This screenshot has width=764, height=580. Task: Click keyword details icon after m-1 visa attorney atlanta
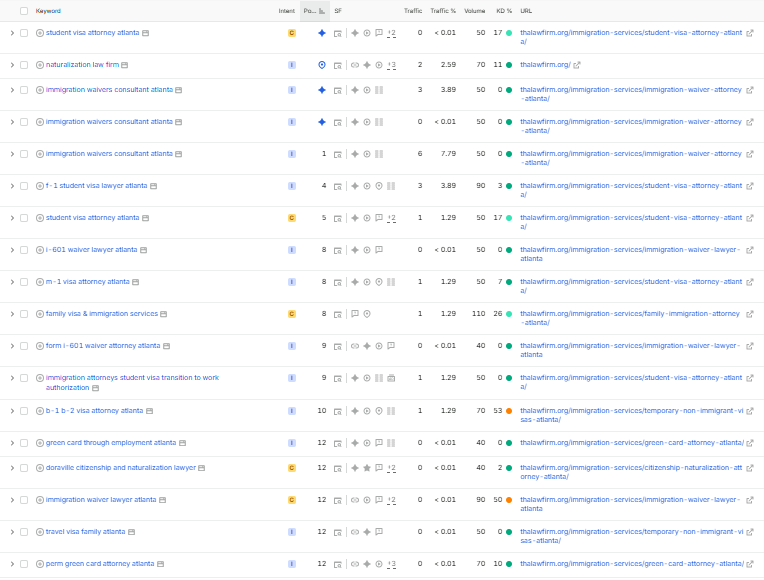135,282
